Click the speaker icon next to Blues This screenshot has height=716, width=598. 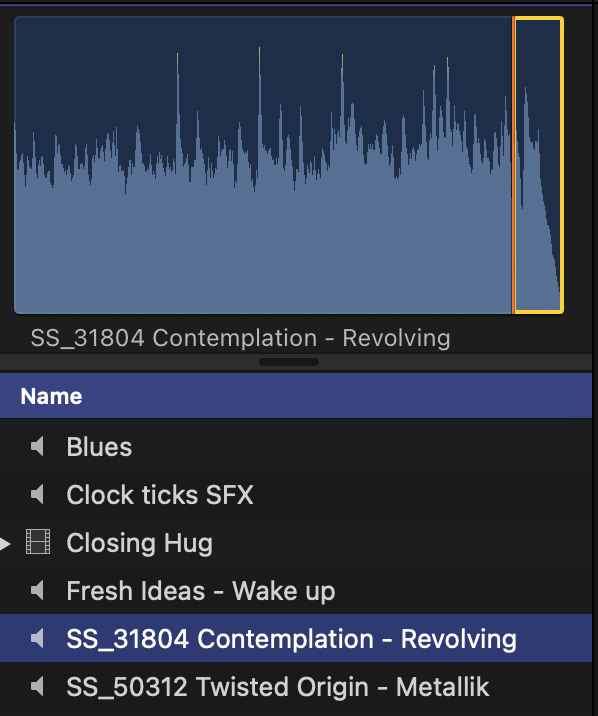[x=37, y=446]
